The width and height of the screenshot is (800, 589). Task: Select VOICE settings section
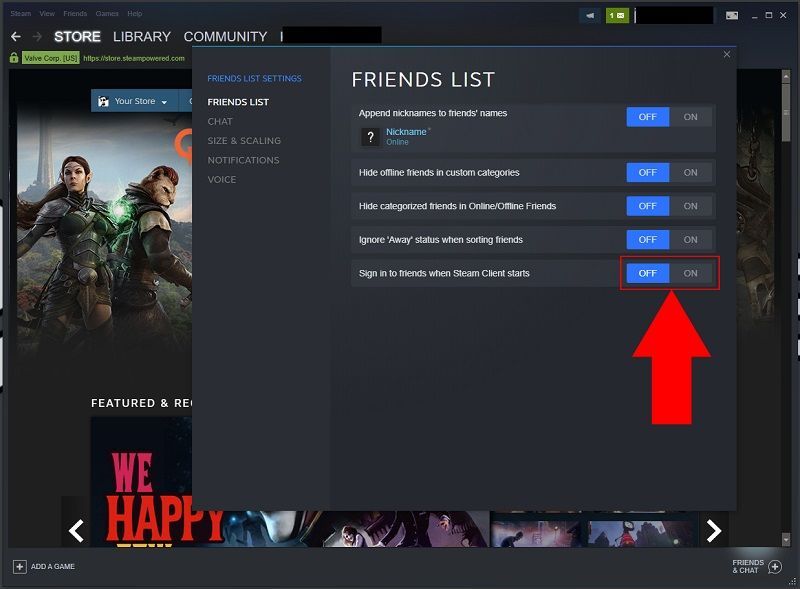tap(221, 180)
